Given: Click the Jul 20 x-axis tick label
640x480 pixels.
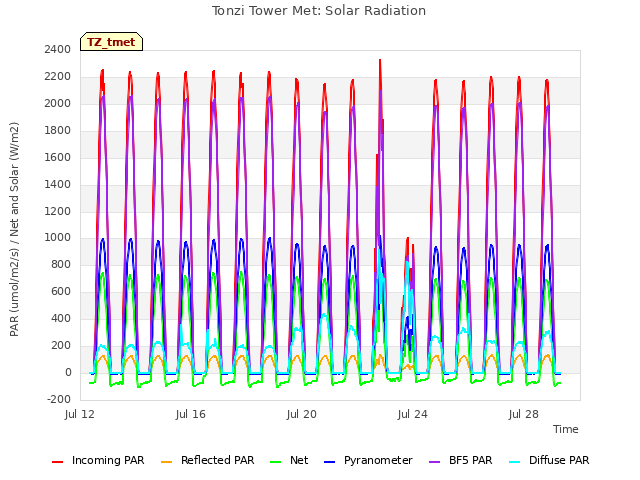Looking at the screenshot, I should 302,414.
